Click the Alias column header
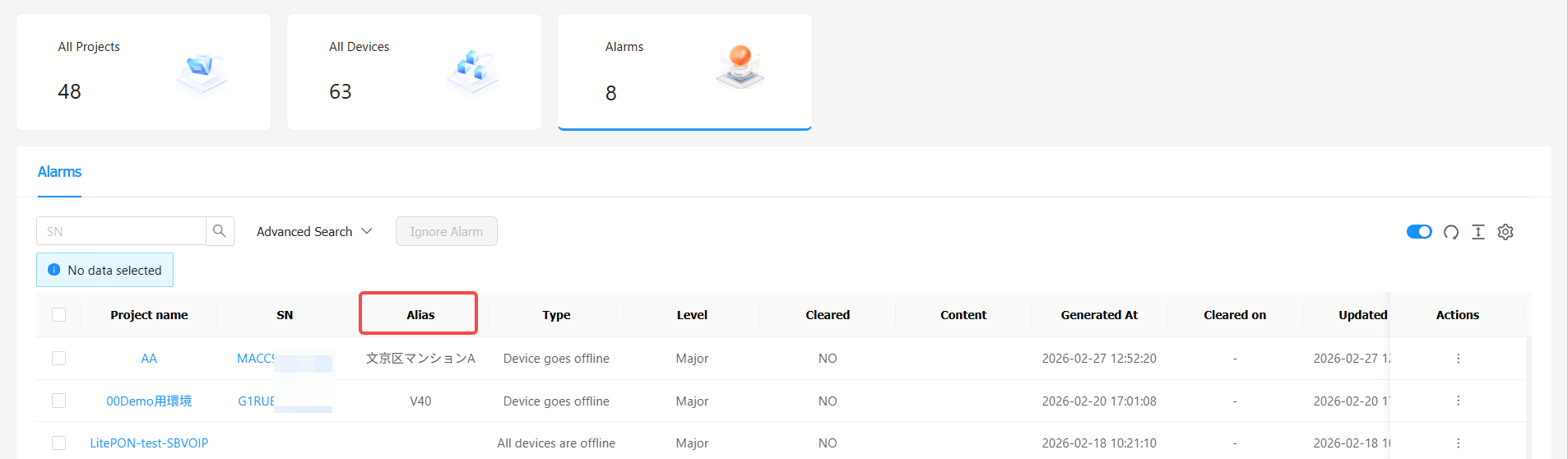Image resolution: width=1568 pixels, height=459 pixels. point(420,315)
